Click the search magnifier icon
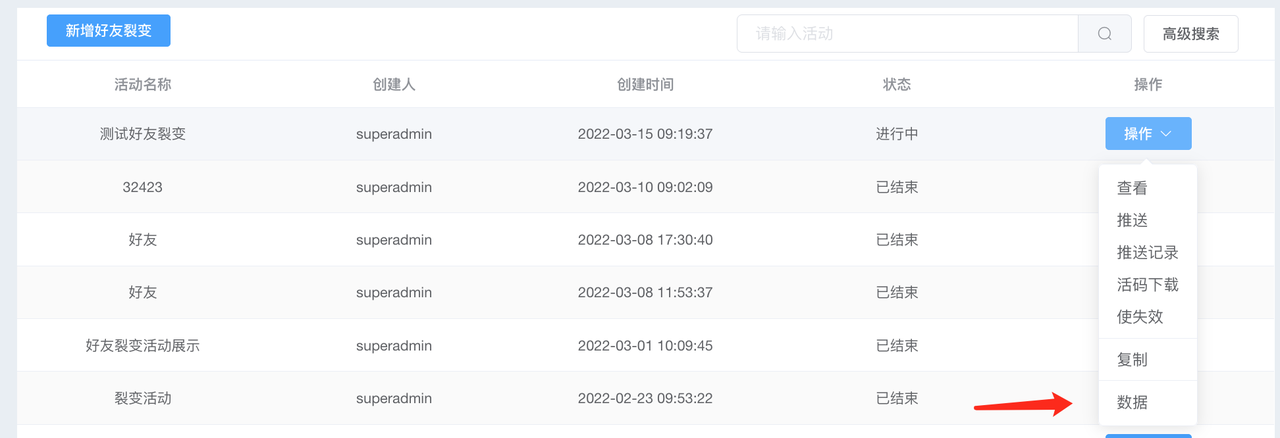This screenshot has width=1280, height=438. coord(1105,33)
